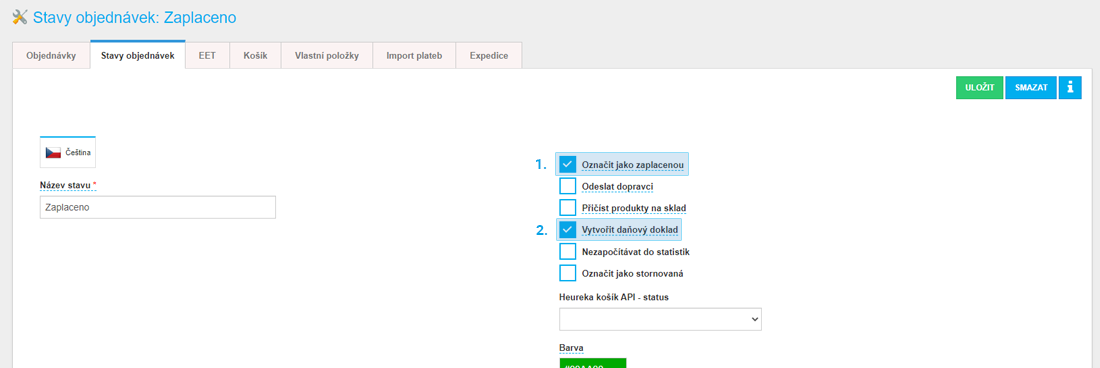Click the info icon button

click(x=1070, y=88)
